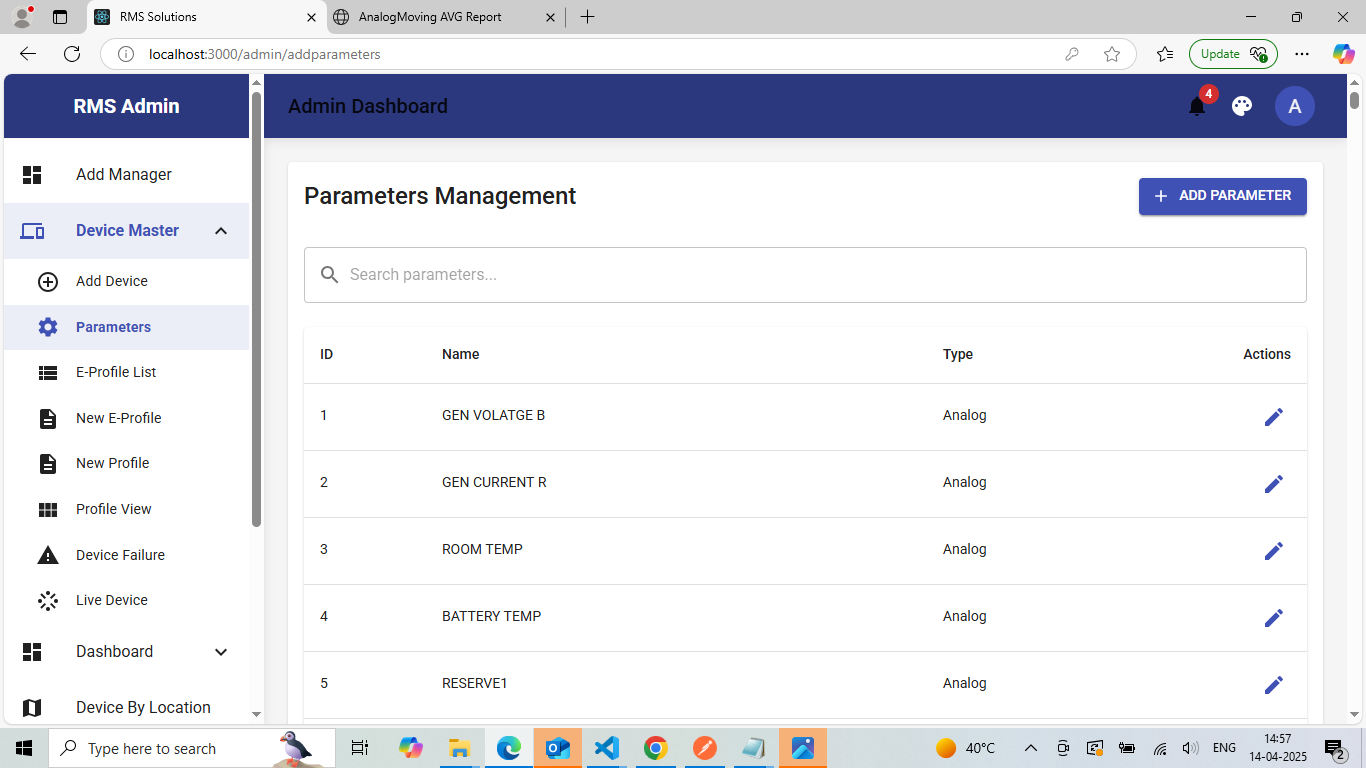
Task: Switch to AnalogMoving AVG Report tab
Action: (x=445, y=17)
